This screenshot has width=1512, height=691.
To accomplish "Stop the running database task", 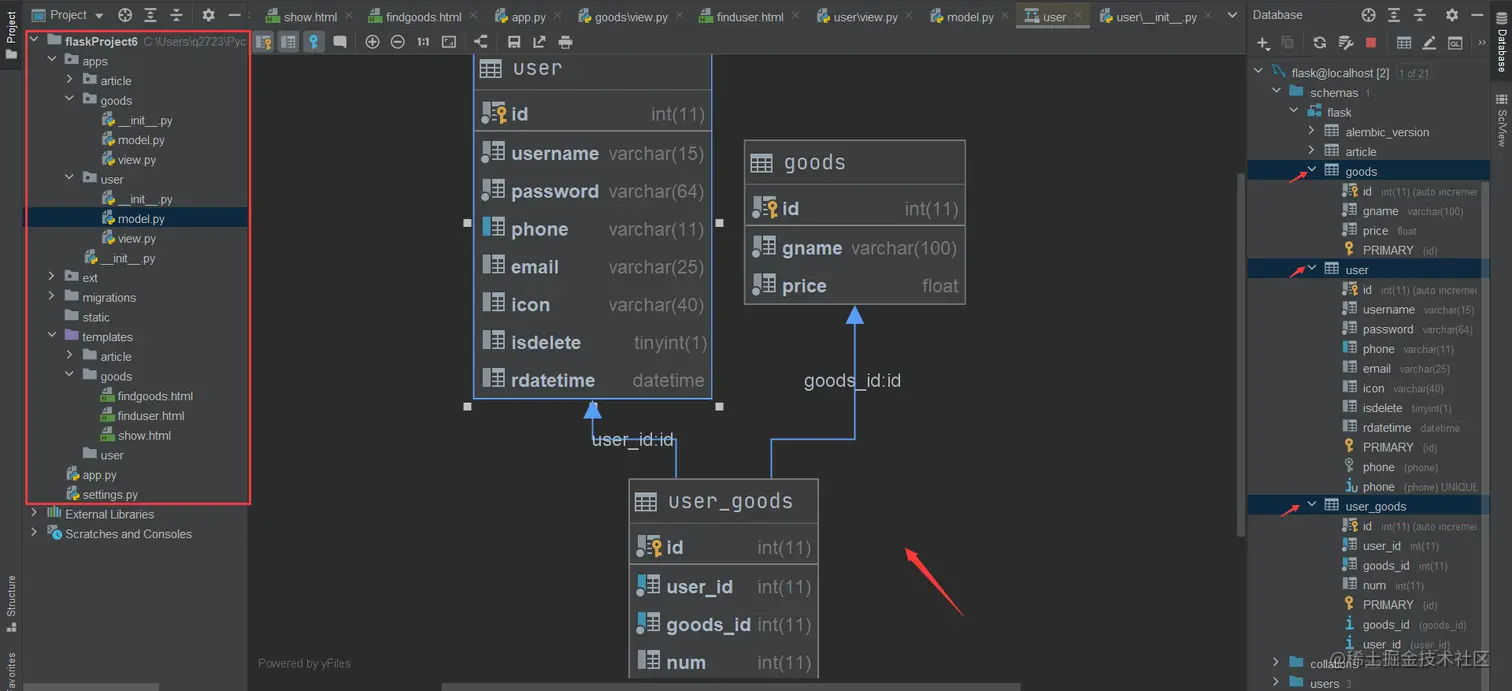I will pyautogui.click(x=1371, y=43).
